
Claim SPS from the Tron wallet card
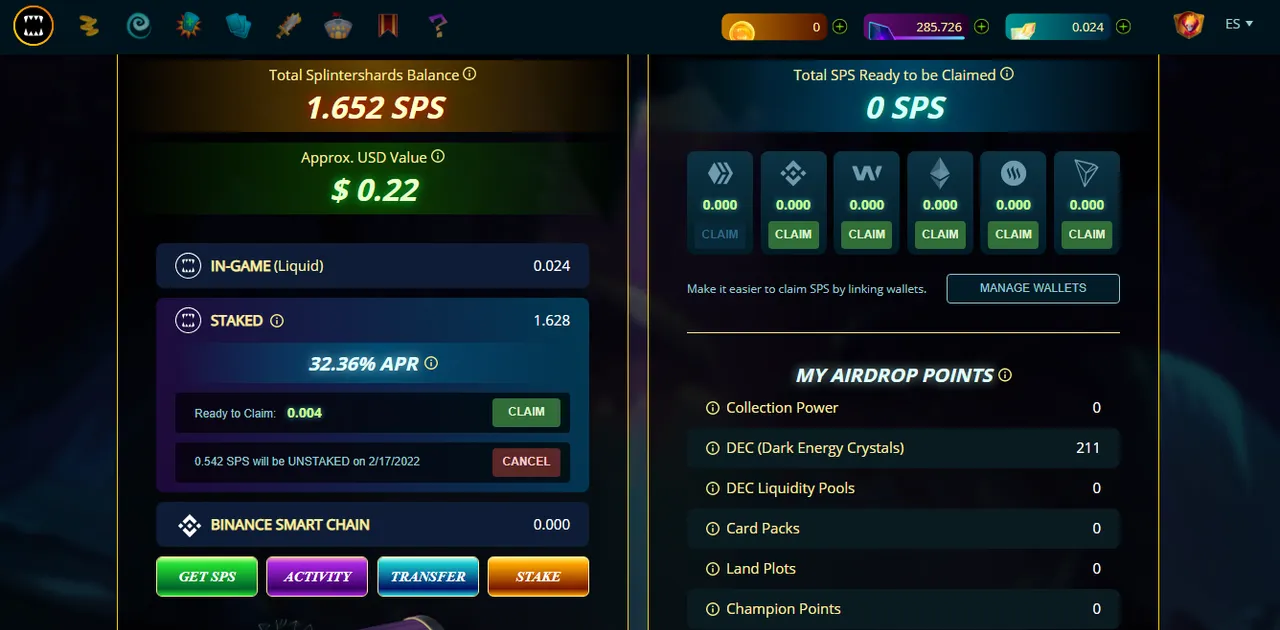1087,235
